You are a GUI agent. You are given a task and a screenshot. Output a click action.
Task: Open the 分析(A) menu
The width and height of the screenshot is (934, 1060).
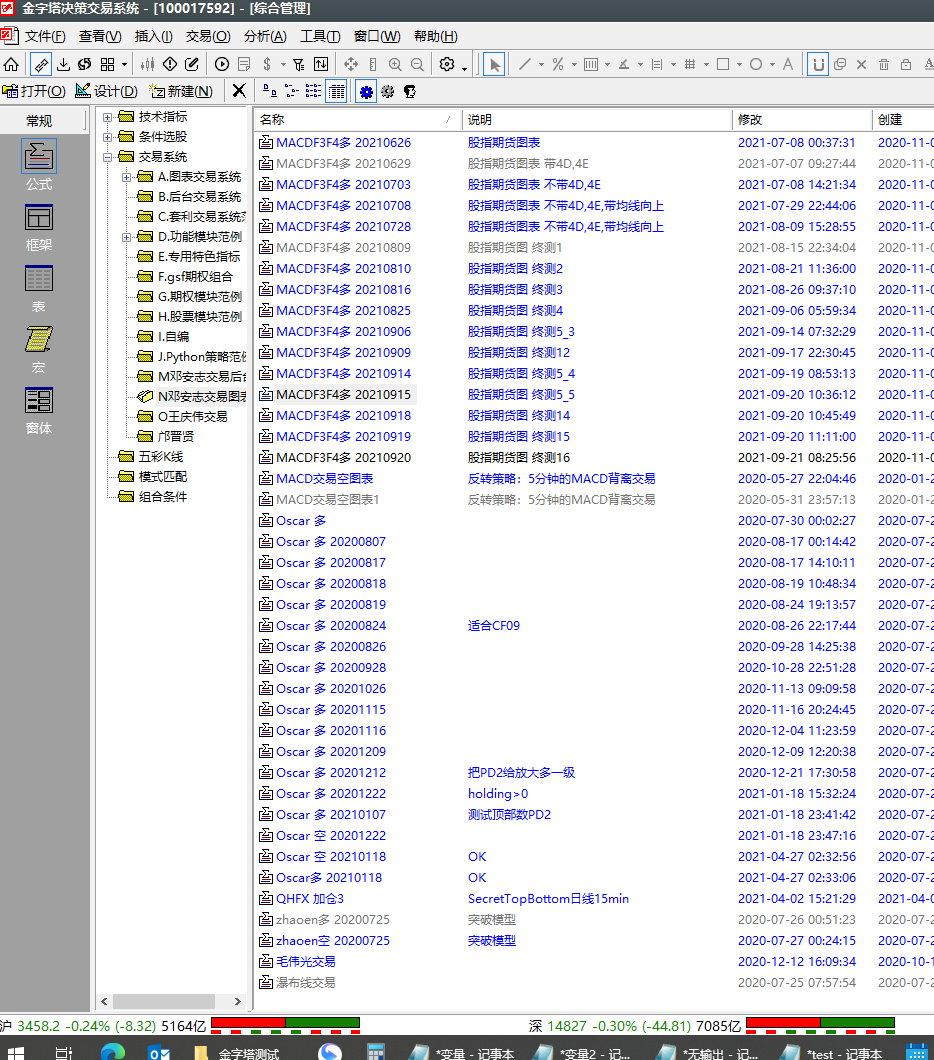point(265,37)
